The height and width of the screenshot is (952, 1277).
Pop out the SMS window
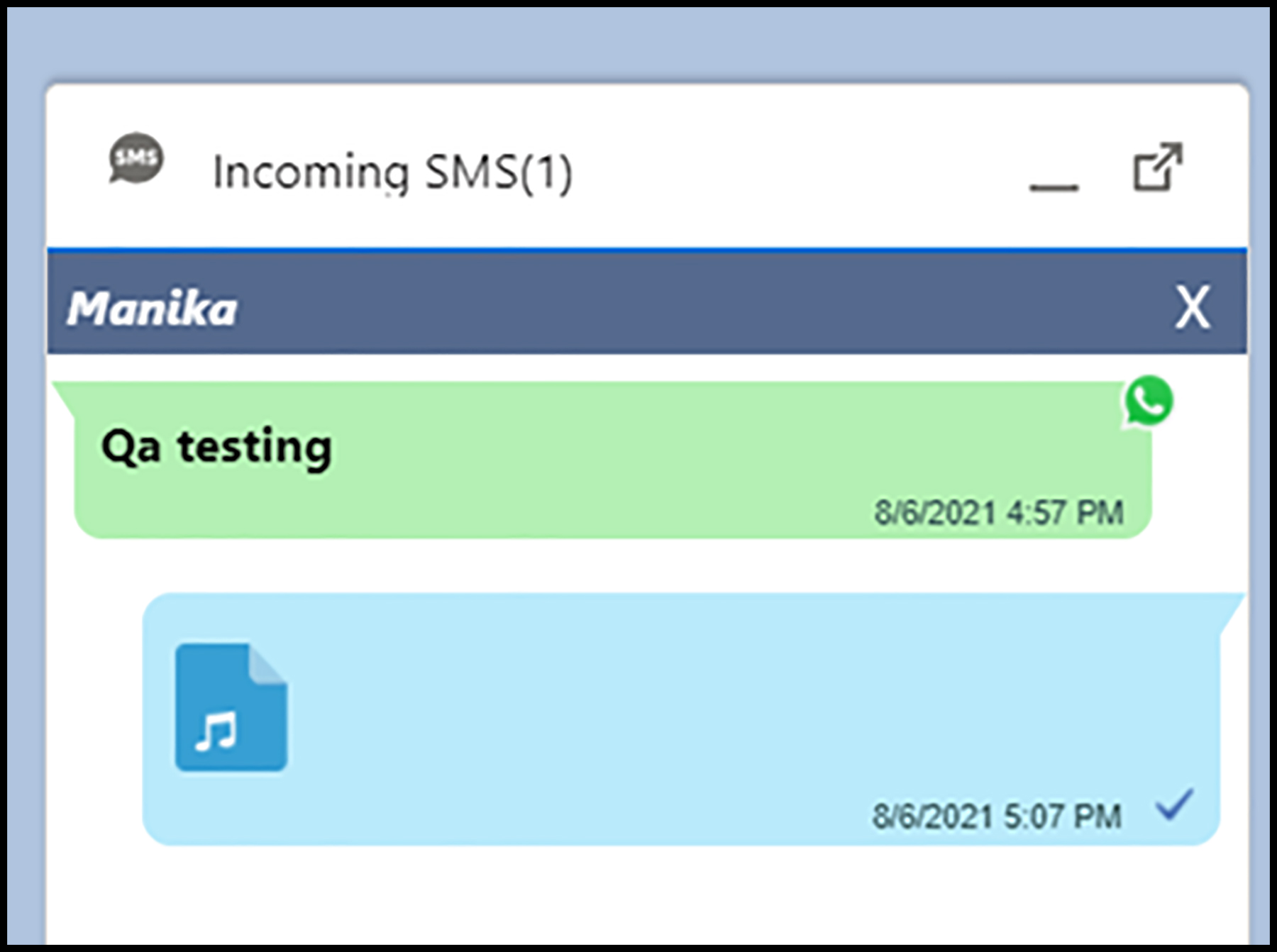(x=1158, y=167)
